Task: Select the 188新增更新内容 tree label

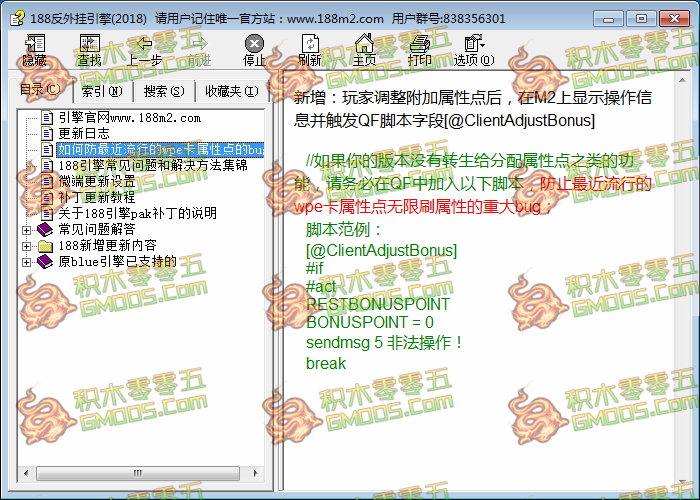Action: click(108, 246)
